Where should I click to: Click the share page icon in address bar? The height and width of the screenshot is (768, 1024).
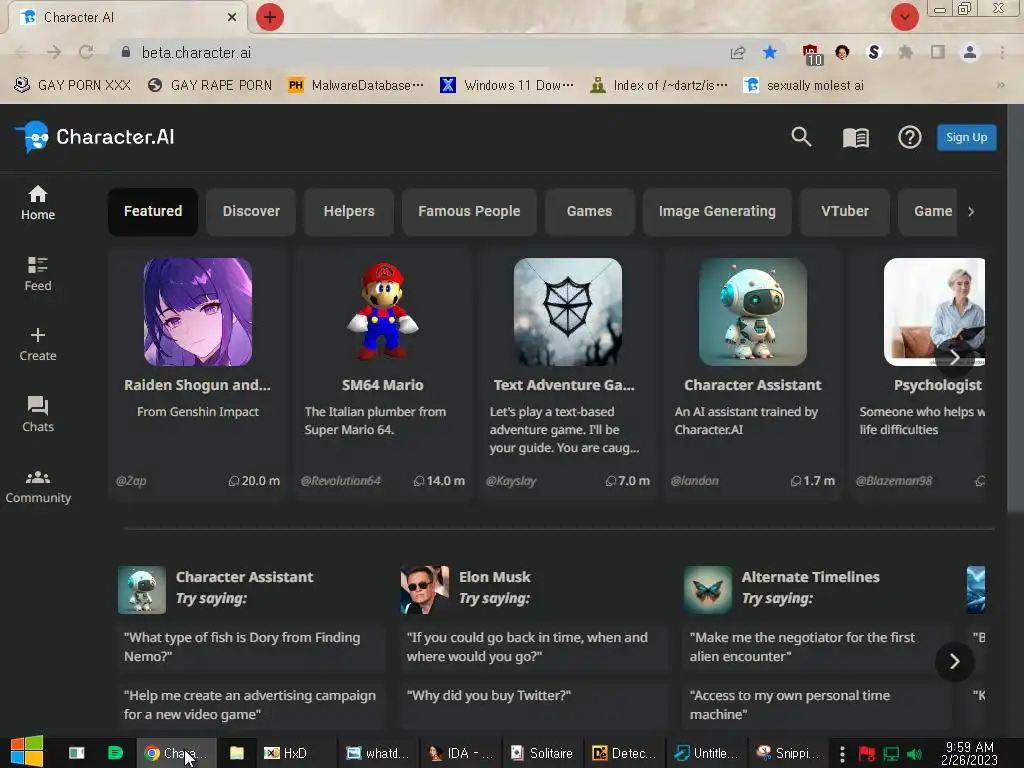[738, 52]
